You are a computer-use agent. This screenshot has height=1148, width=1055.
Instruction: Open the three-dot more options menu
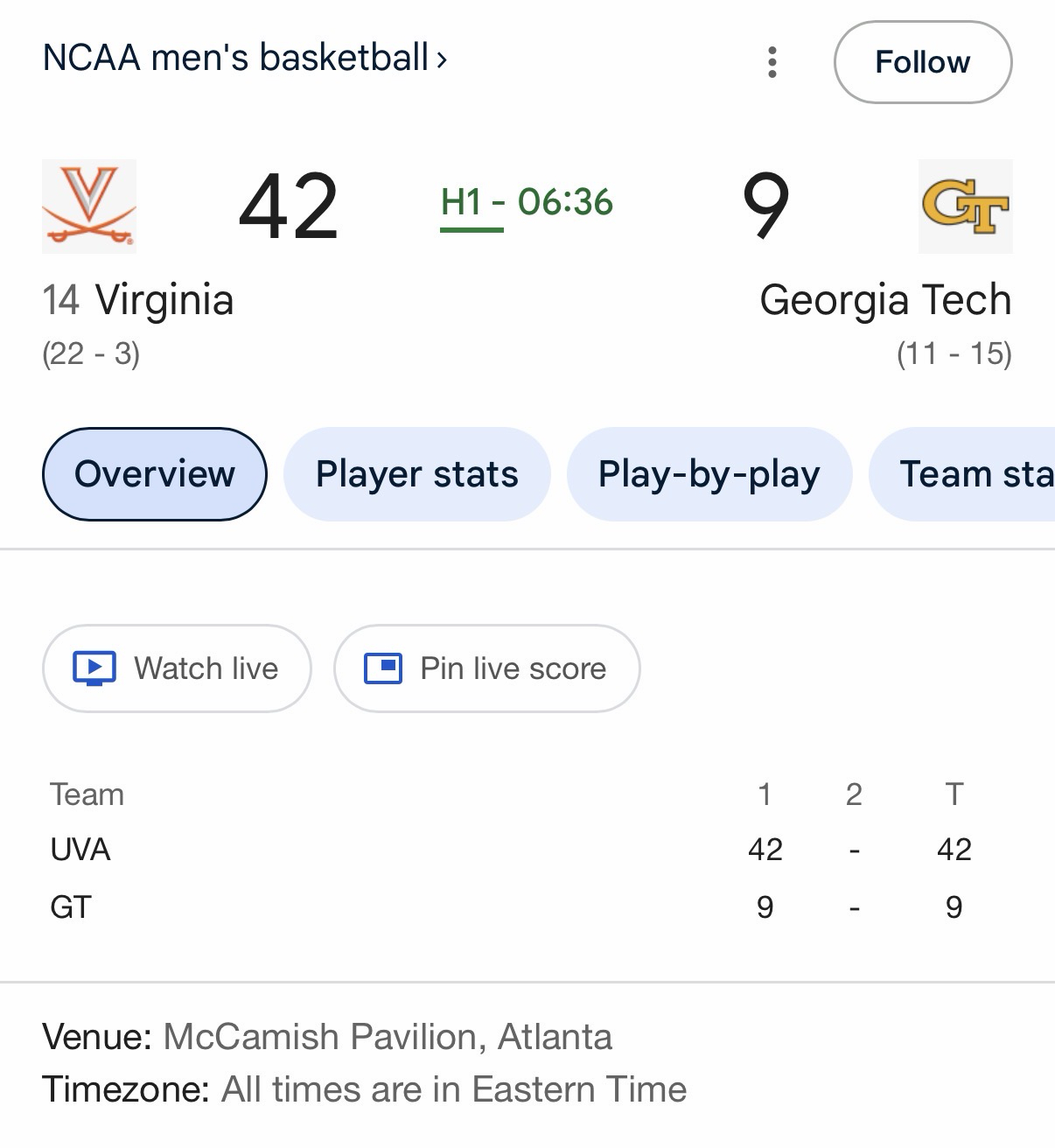coord(772,62)
